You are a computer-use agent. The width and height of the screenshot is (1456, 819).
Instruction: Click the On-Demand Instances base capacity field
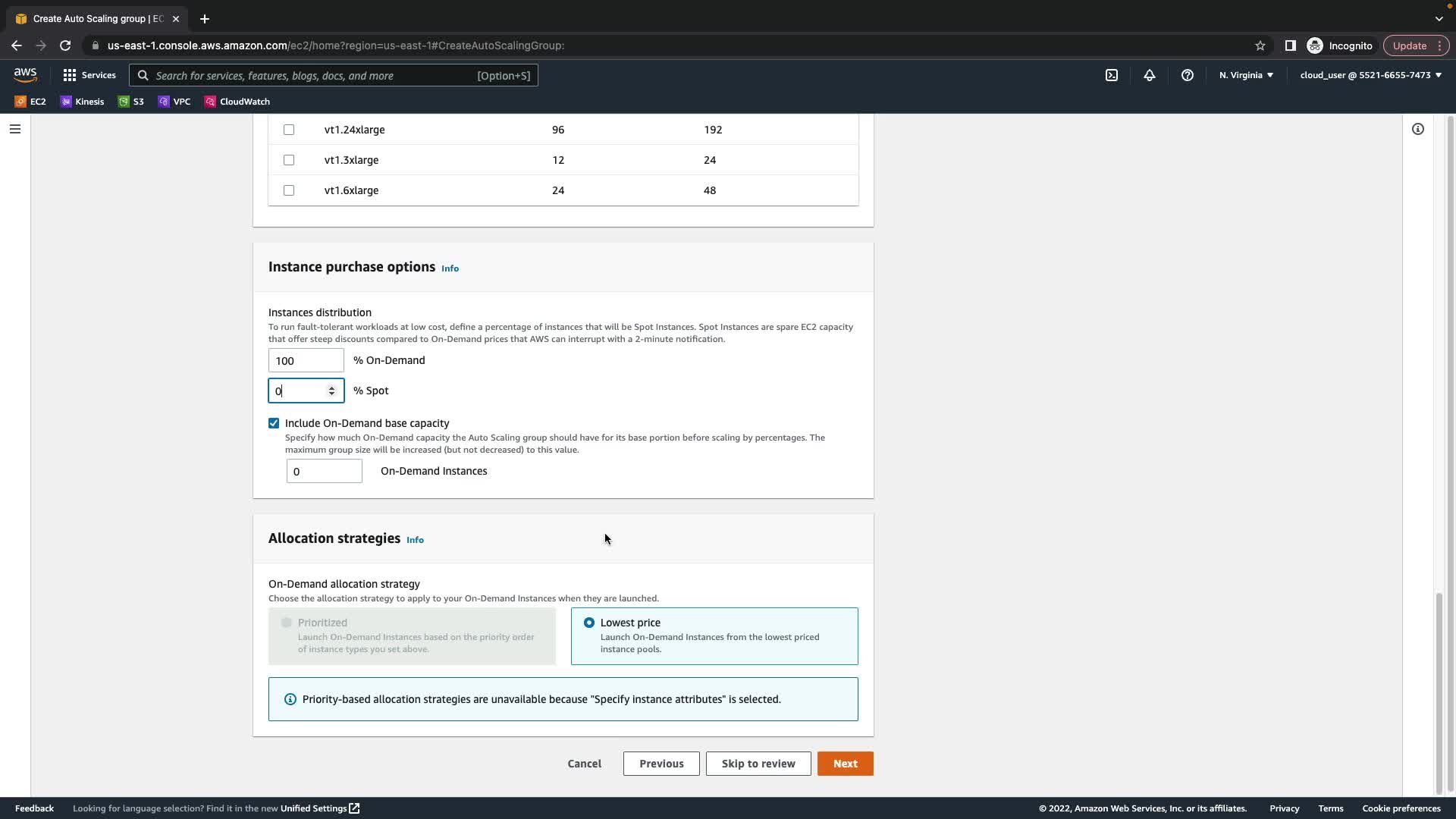click(324, 471)
